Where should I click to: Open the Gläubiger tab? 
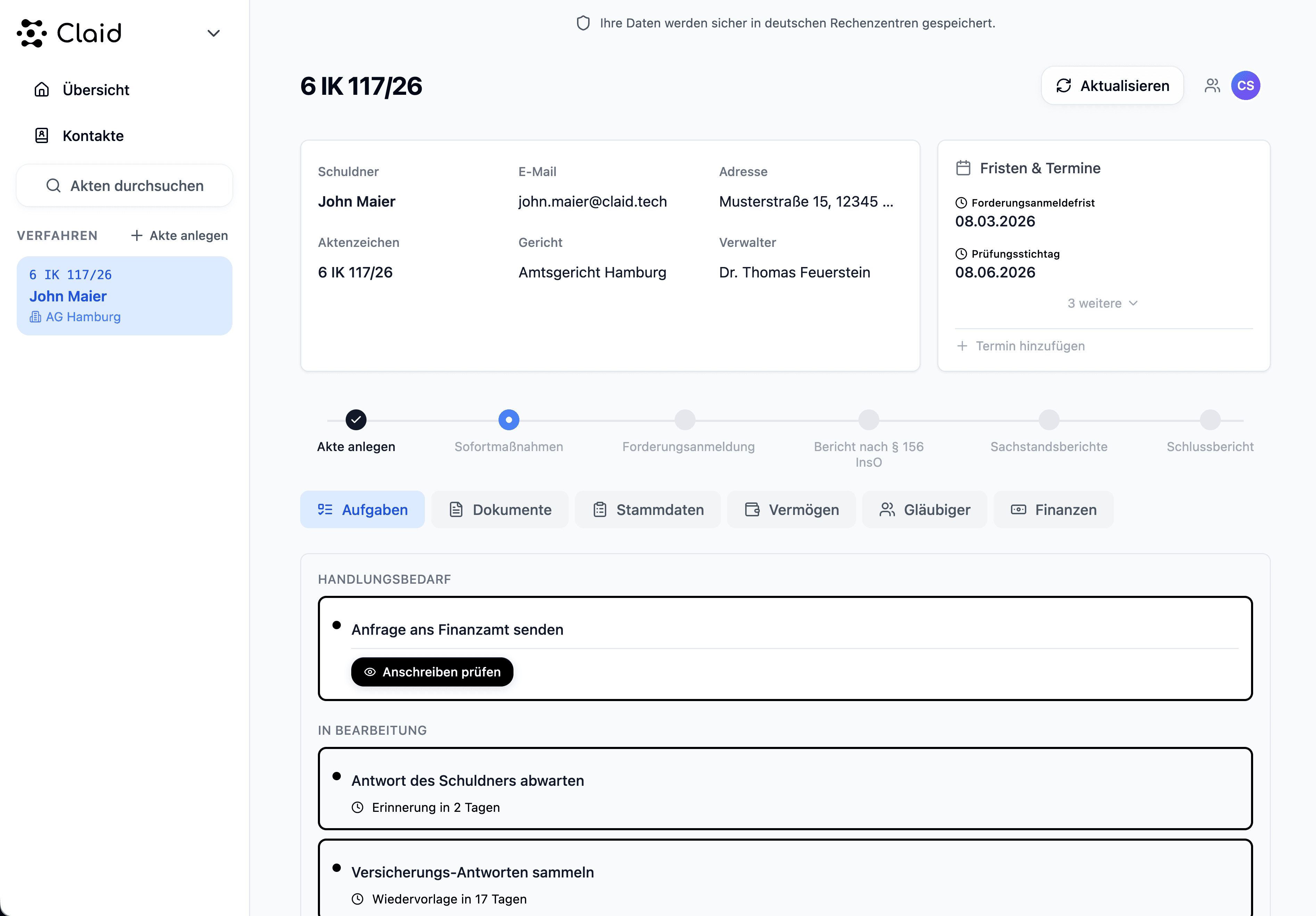pos(924,509)
